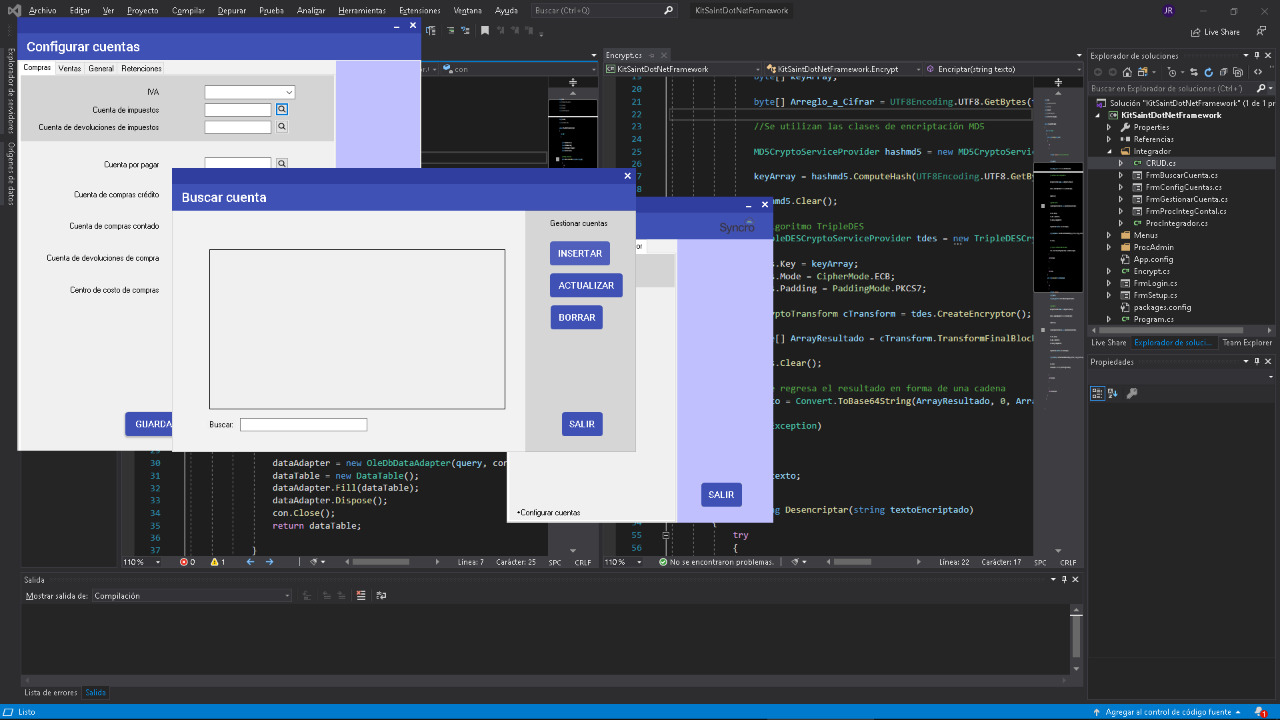Open the View Code icon in Solution Explorer

pos(1258,71)
